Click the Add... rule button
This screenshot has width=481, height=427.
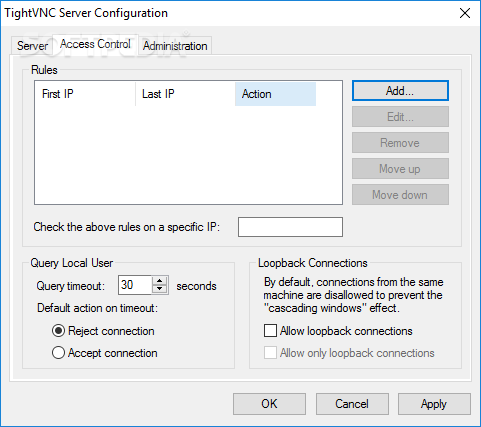[400, 91]
